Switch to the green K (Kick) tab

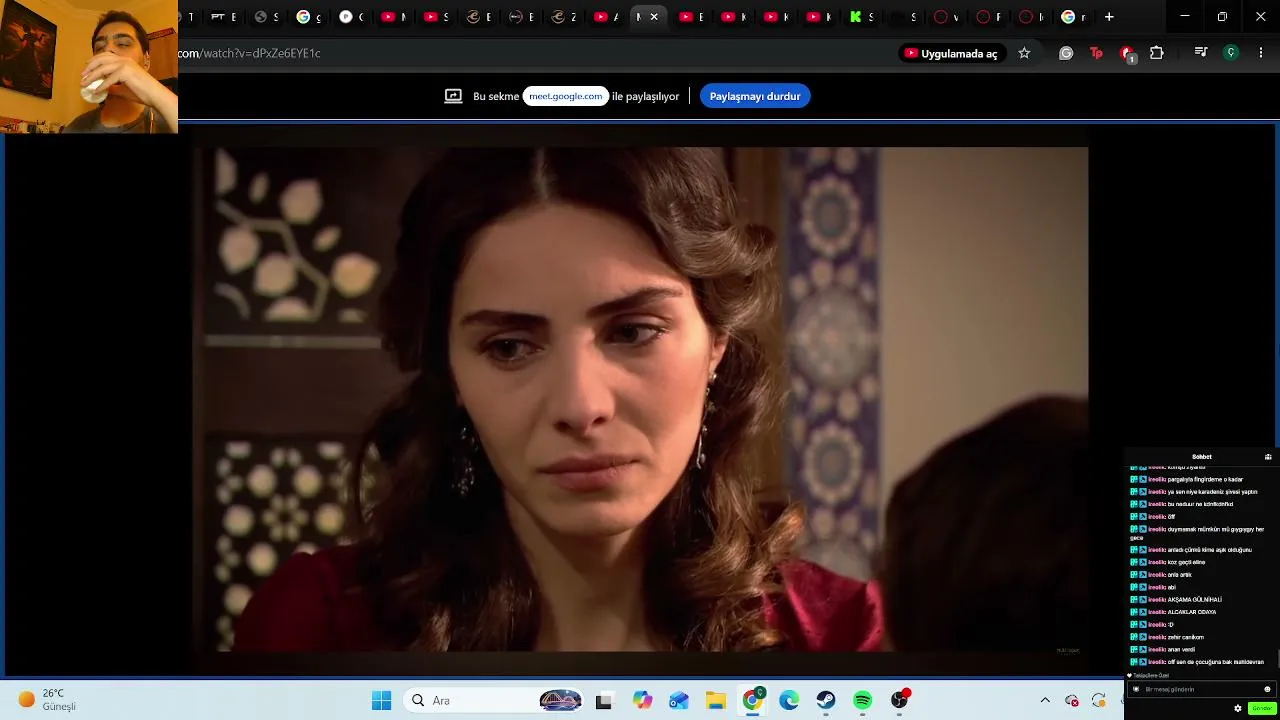pyautogui.click(x=862, y=17)
